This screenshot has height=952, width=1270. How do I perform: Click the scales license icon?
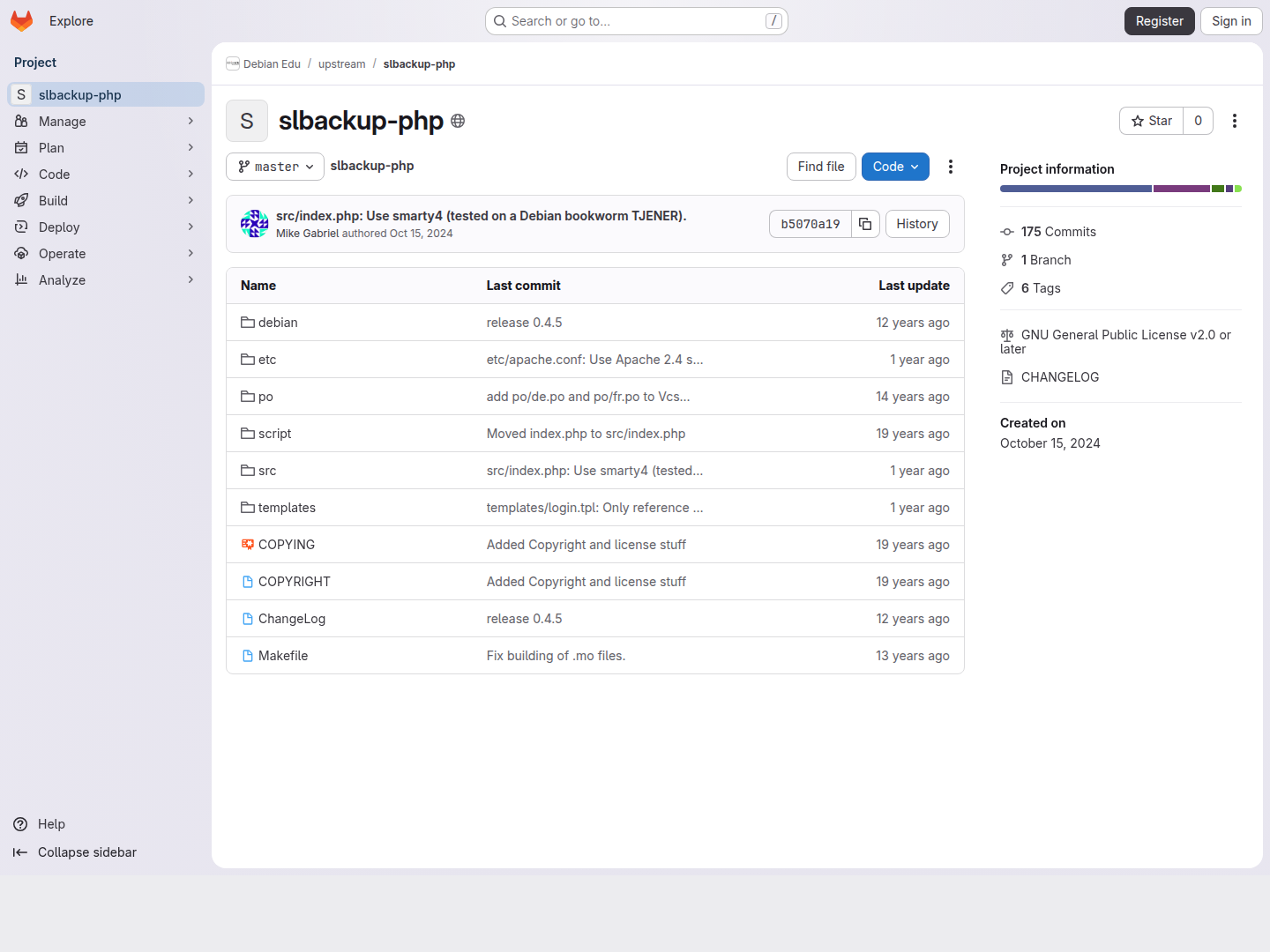click(1007, 335)
